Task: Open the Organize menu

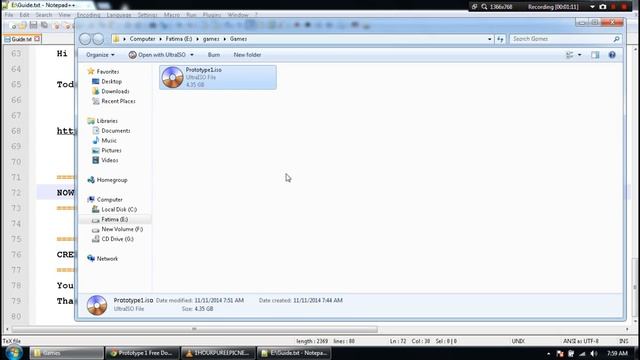Action: pos(100,55)
